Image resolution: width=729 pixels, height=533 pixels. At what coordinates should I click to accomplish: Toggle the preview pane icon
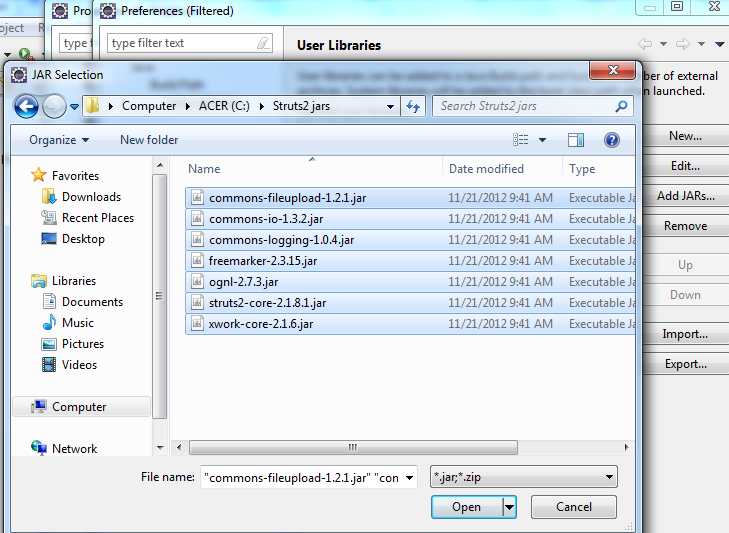point(576,140)
